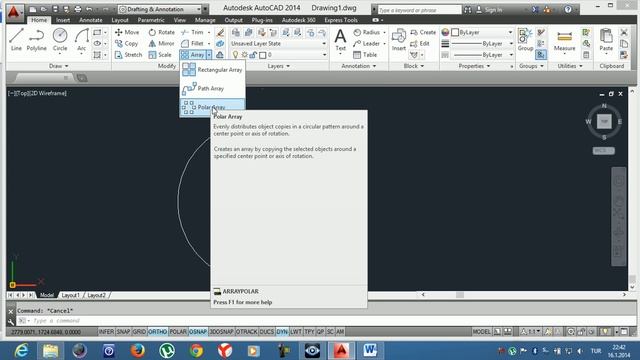Open the Drafting & Annotation workspace dropdown
Image resolution: width=640 pixels, height=360 pixels.
(160, 9)
